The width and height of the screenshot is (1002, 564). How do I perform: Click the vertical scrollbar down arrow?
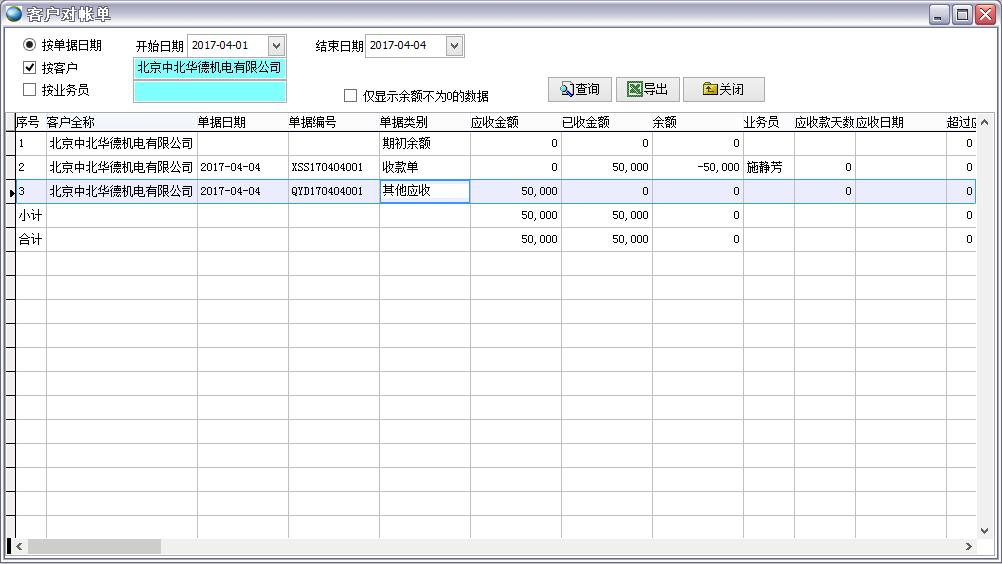point(984,530)
